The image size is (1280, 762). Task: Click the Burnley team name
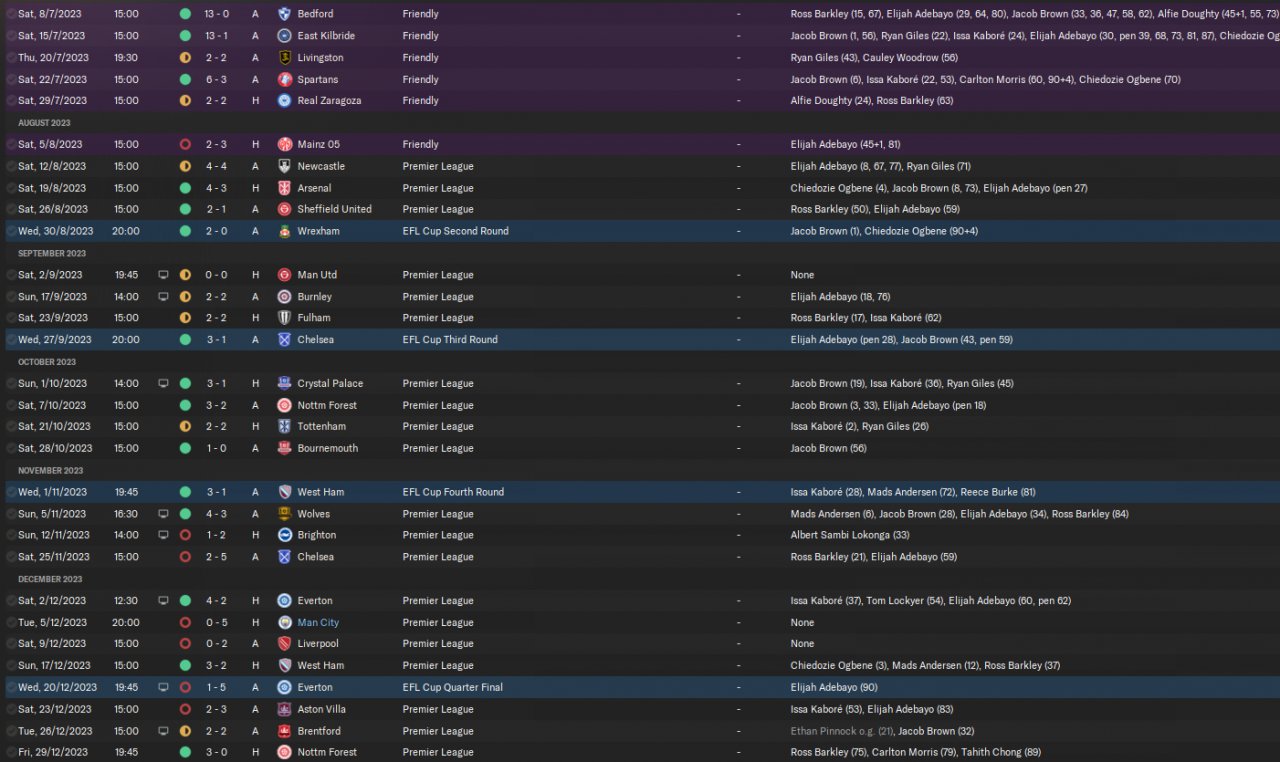point(315,297)
